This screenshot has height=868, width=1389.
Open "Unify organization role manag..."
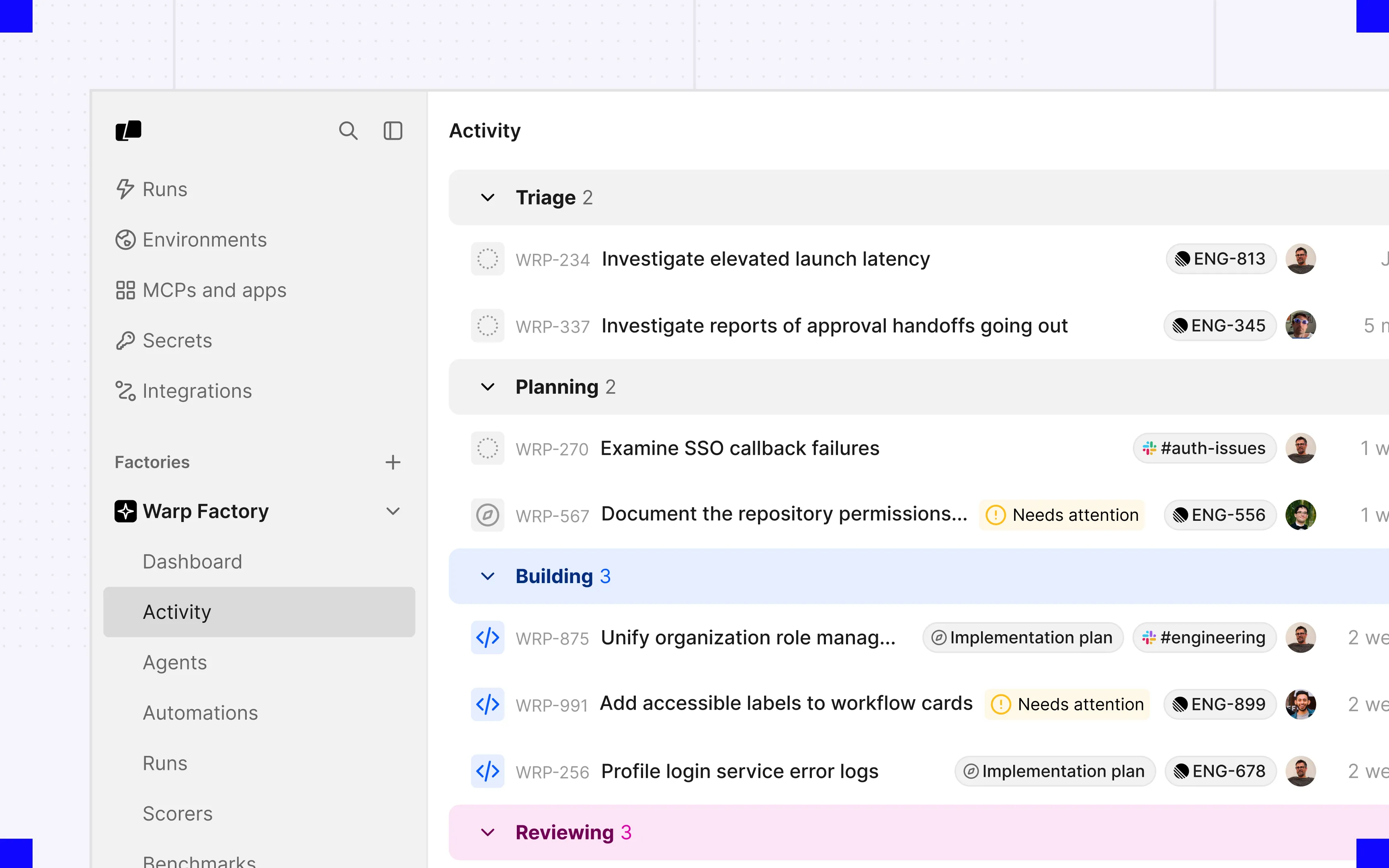[x=748, y=638]
